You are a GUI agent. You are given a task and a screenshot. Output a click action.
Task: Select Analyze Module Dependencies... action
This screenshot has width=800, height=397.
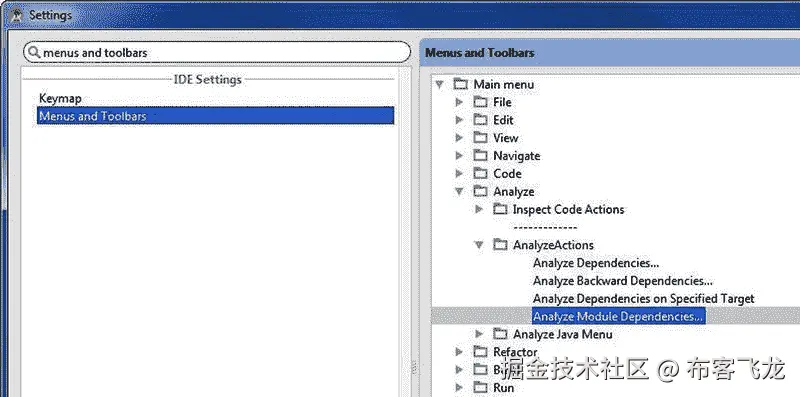(618, 316)
